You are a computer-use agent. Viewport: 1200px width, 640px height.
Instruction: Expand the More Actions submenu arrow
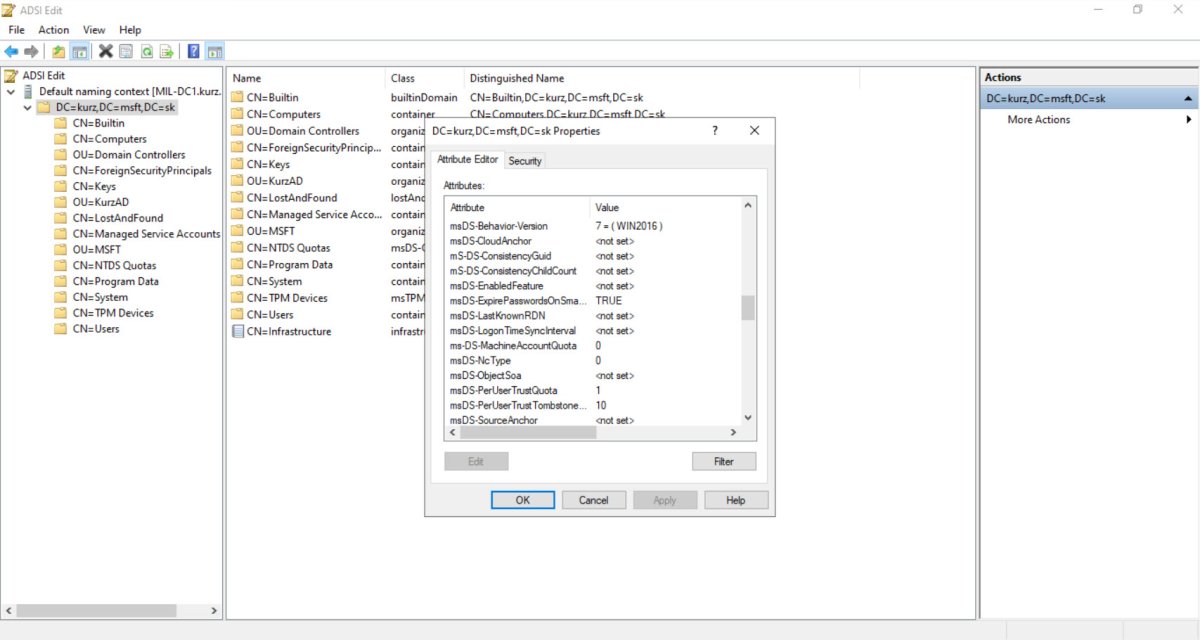coord(1188,120)
